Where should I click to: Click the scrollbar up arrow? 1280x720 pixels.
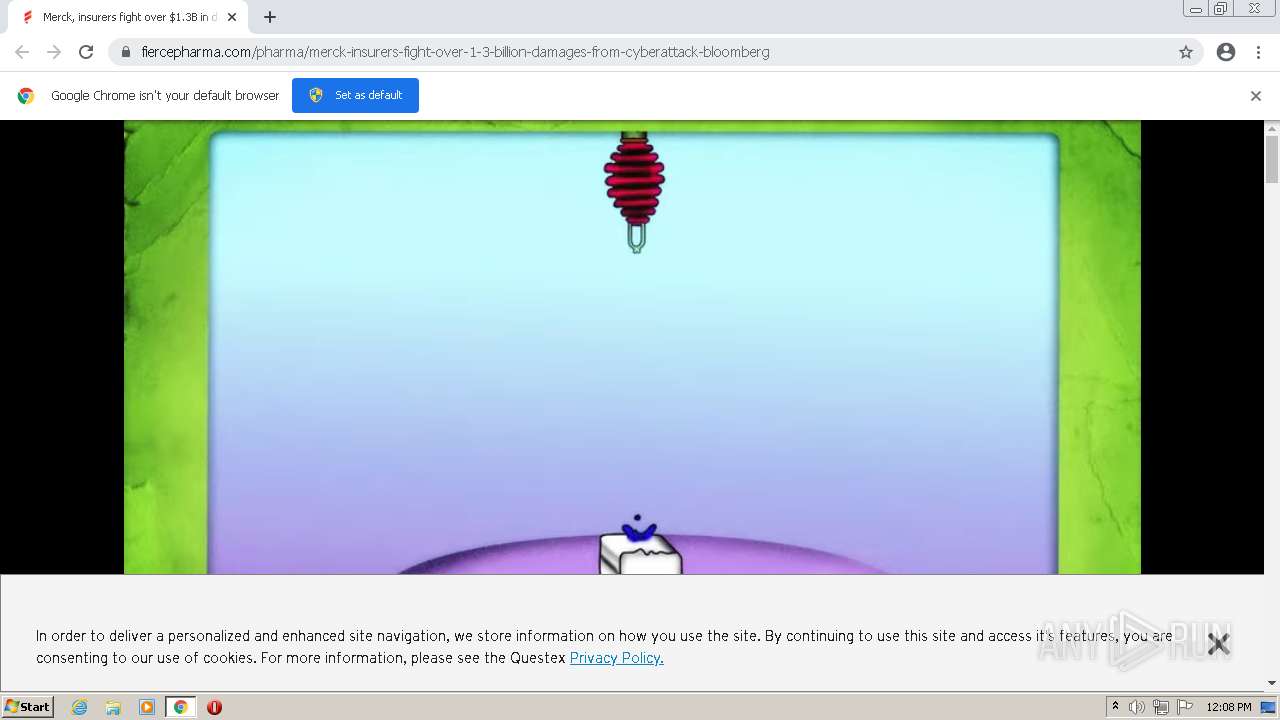point(1272,128)
